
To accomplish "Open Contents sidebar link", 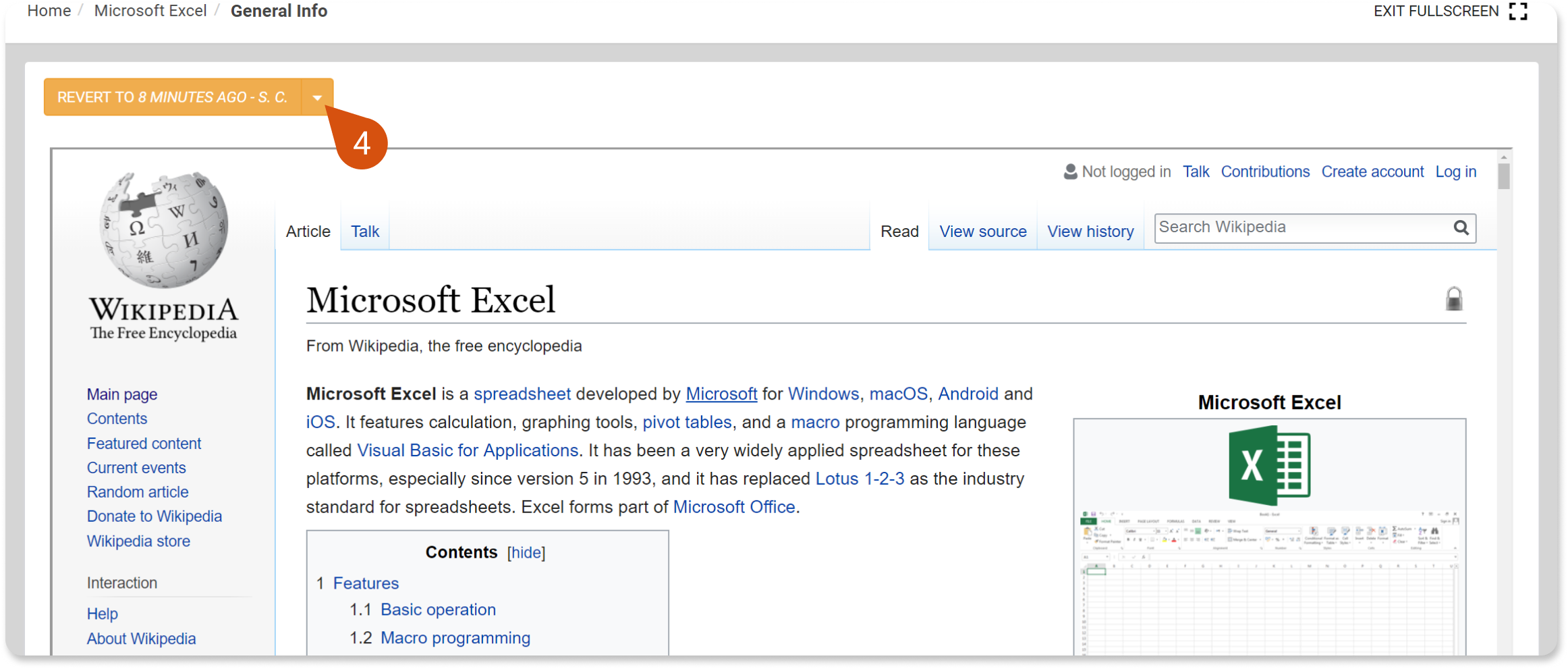I will tap(117, 419).
